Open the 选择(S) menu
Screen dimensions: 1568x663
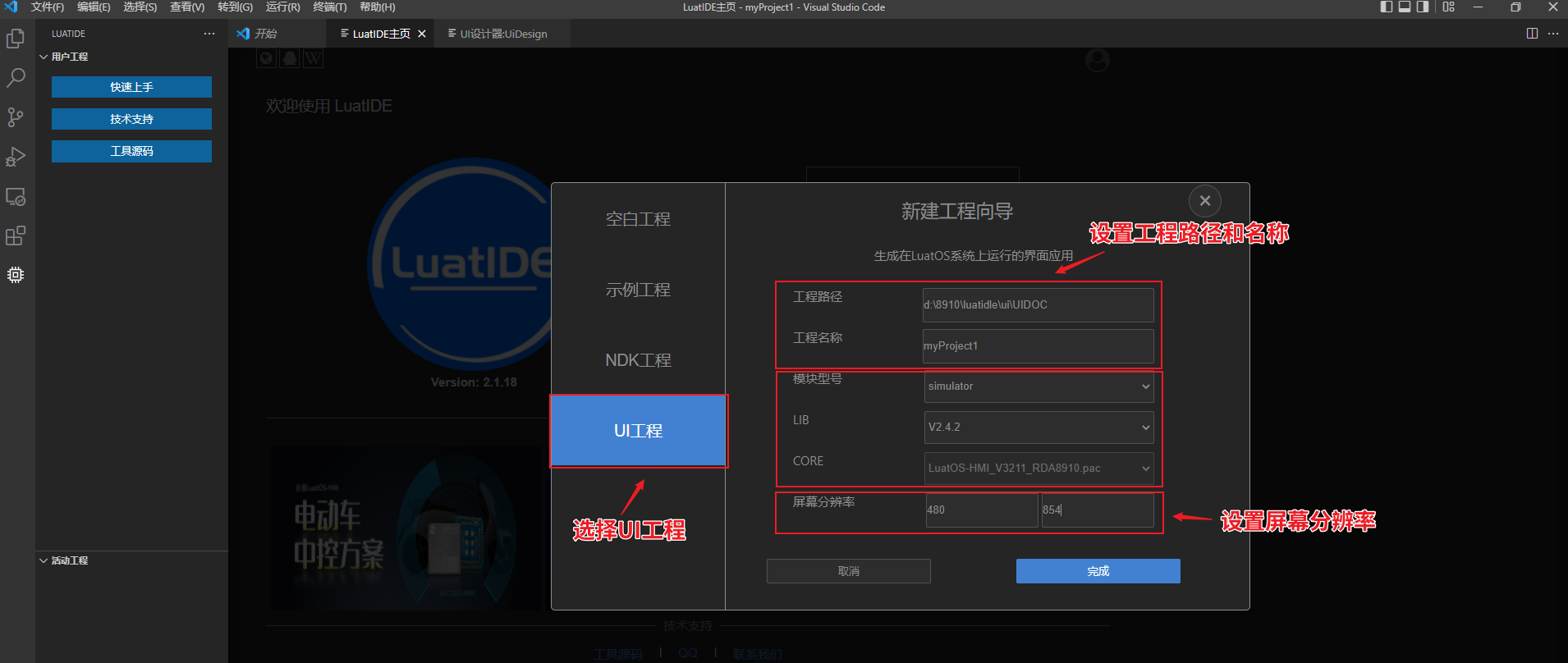pyautogui.click(x=140, y=7)
